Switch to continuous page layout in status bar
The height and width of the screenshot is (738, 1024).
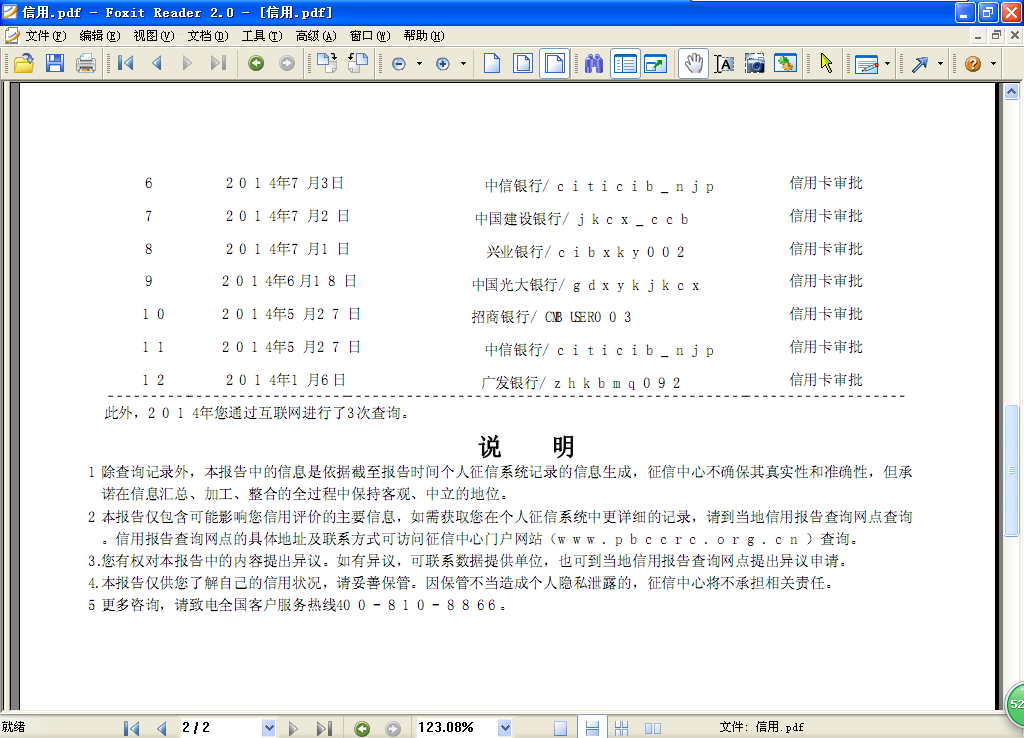coord(592,728)
